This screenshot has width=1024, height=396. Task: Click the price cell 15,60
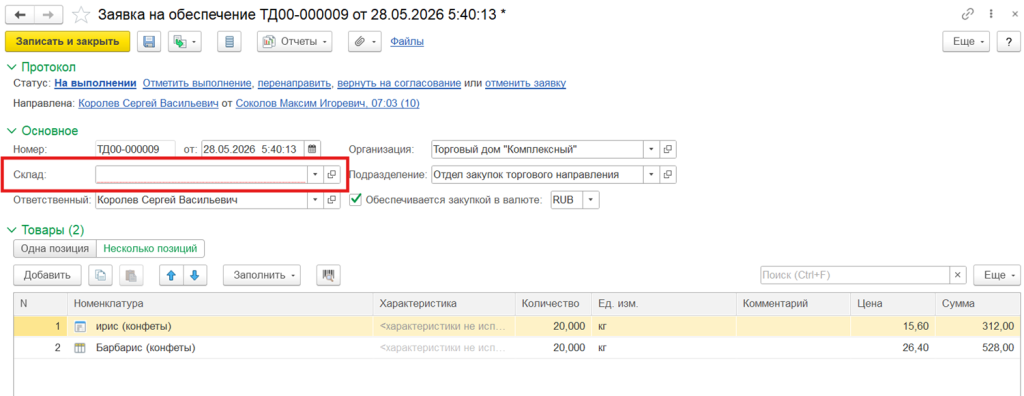tap(892, 326)
